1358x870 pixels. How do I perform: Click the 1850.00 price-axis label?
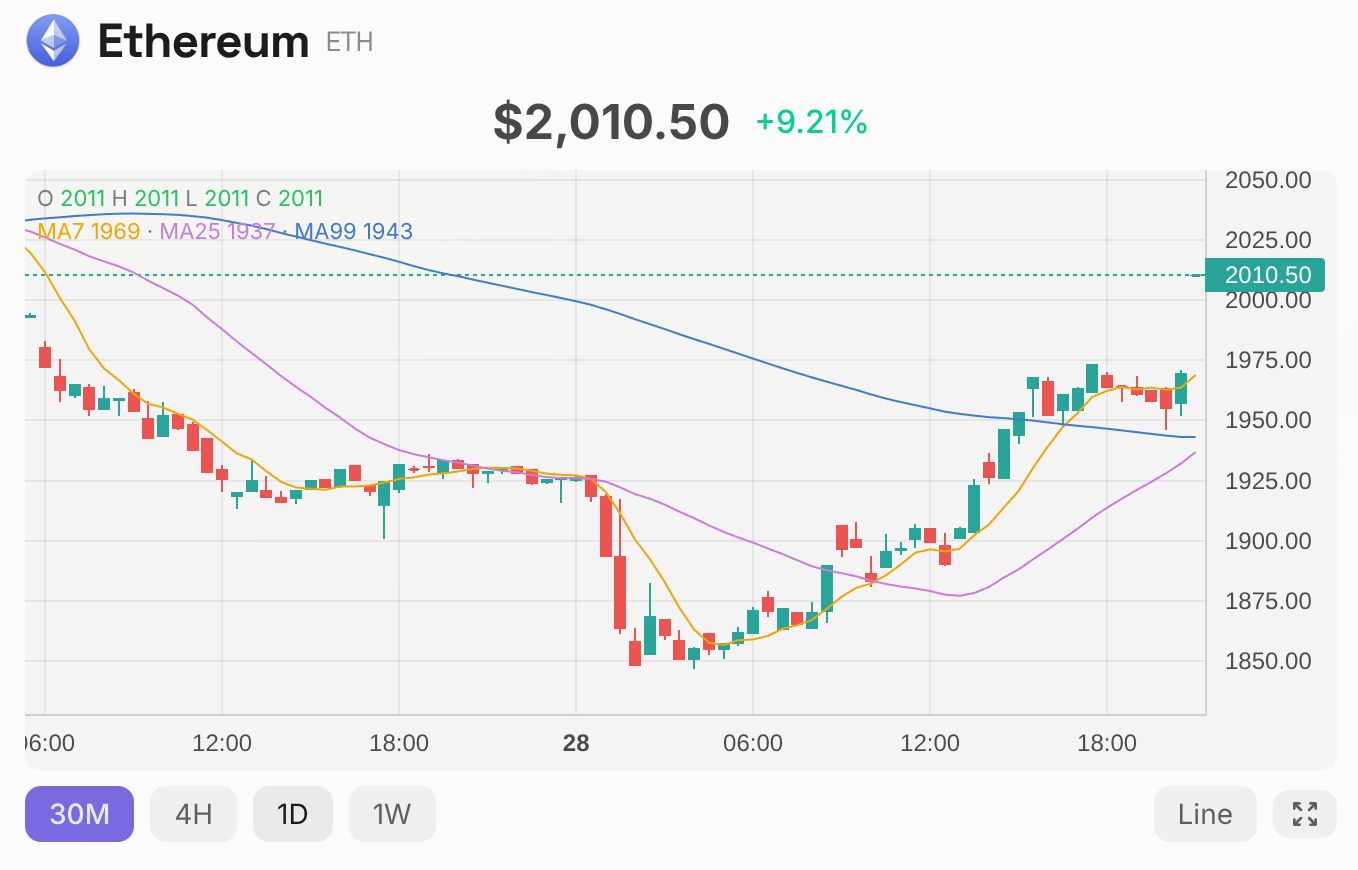[1267, 662]
